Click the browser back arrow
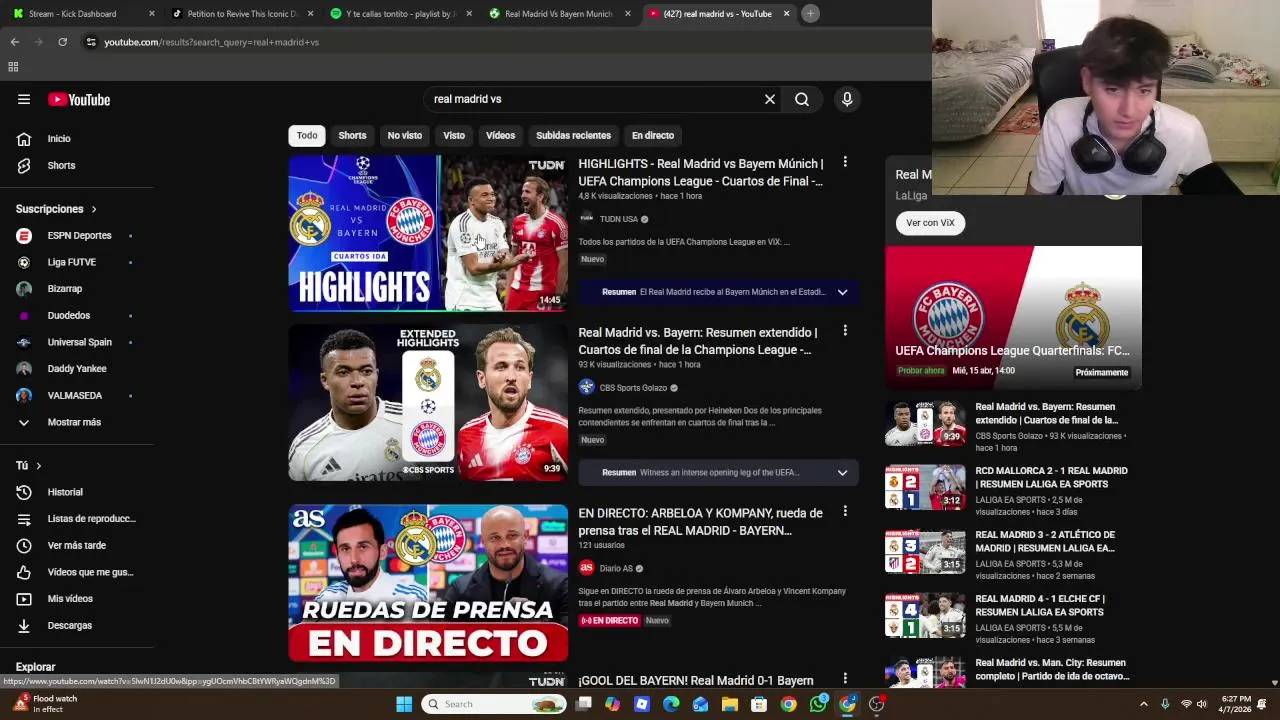The image size is (1280, 720). click(14, 42)
